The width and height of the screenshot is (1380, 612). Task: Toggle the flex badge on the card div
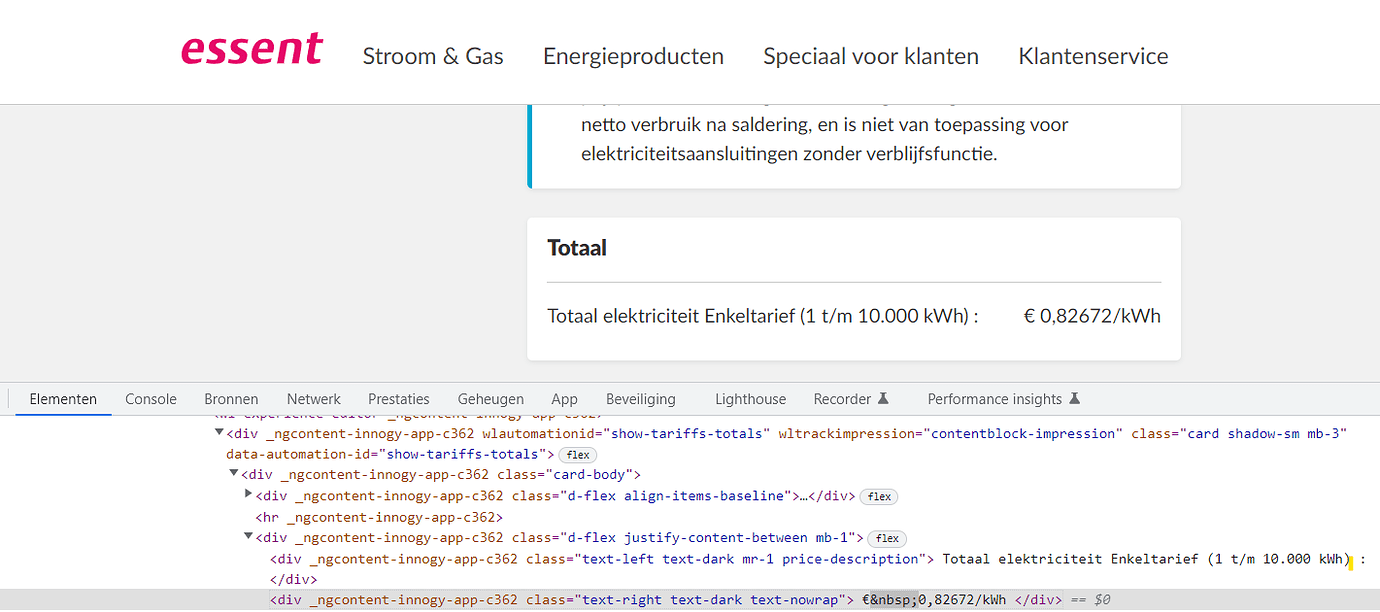578,454
